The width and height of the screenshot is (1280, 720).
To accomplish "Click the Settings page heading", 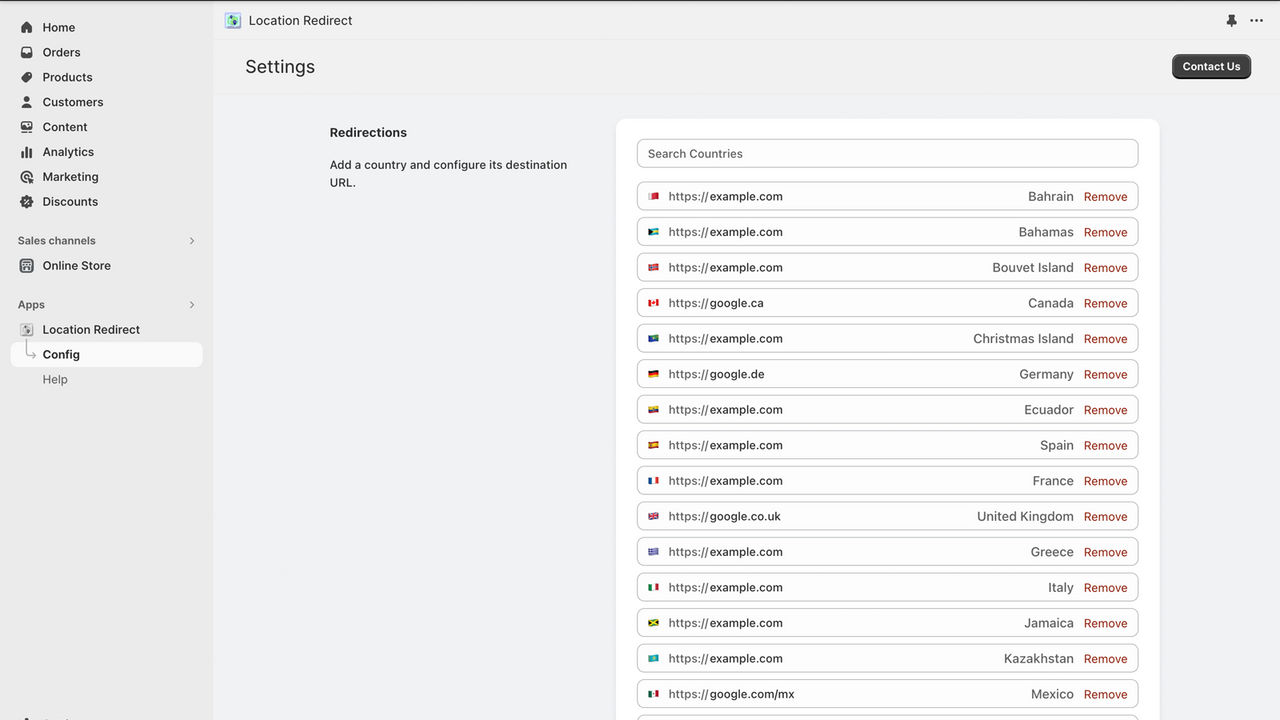I will click(x=280, y=67).
